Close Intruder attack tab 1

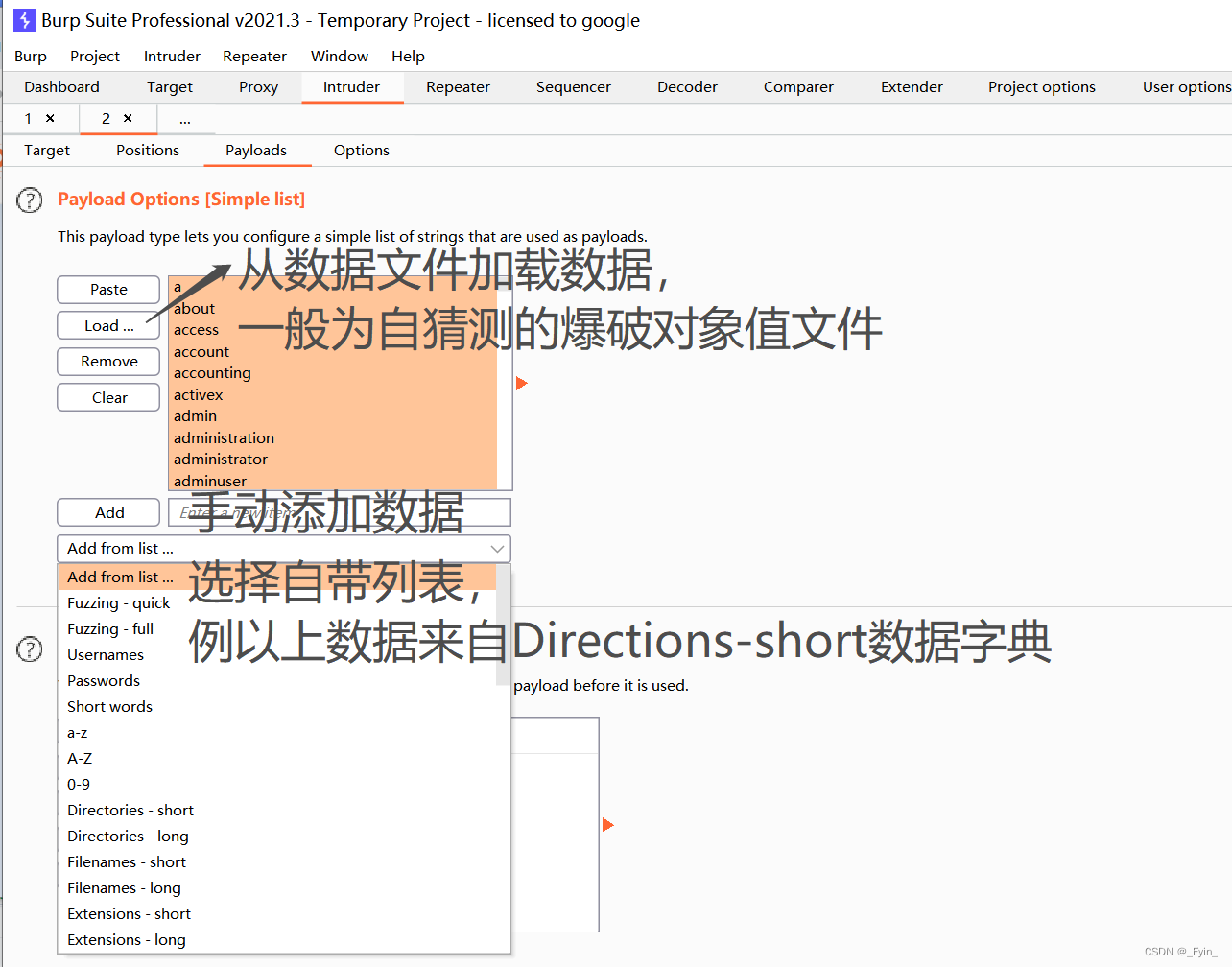pos(50,118)
